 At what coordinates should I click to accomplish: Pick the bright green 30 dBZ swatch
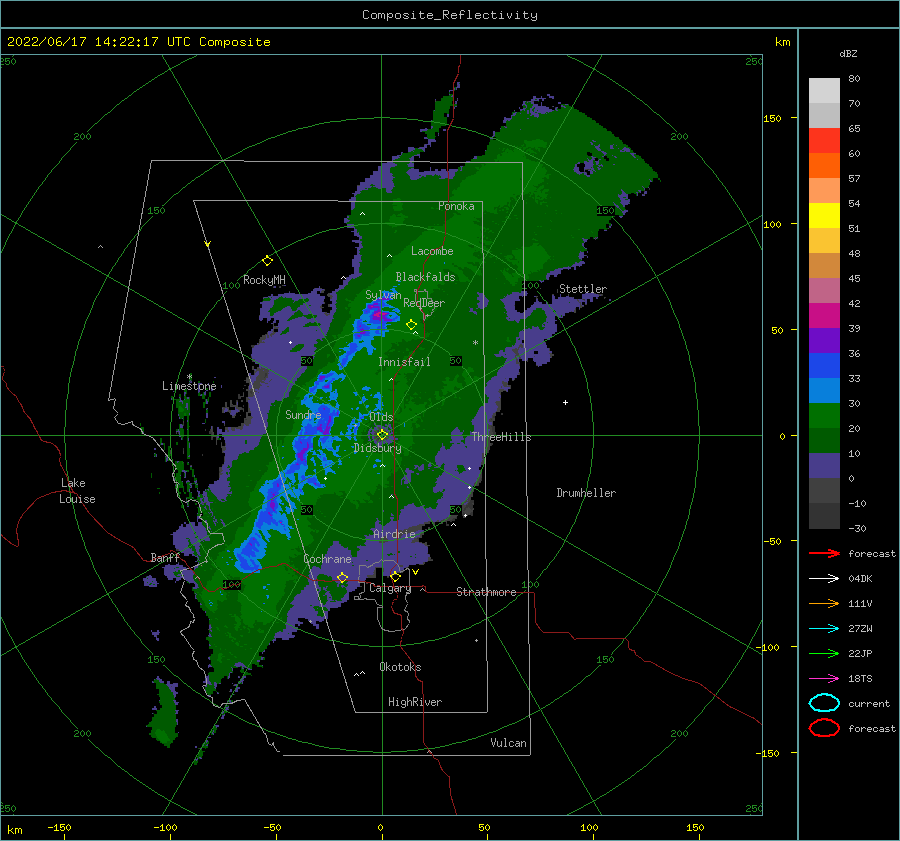824,415
